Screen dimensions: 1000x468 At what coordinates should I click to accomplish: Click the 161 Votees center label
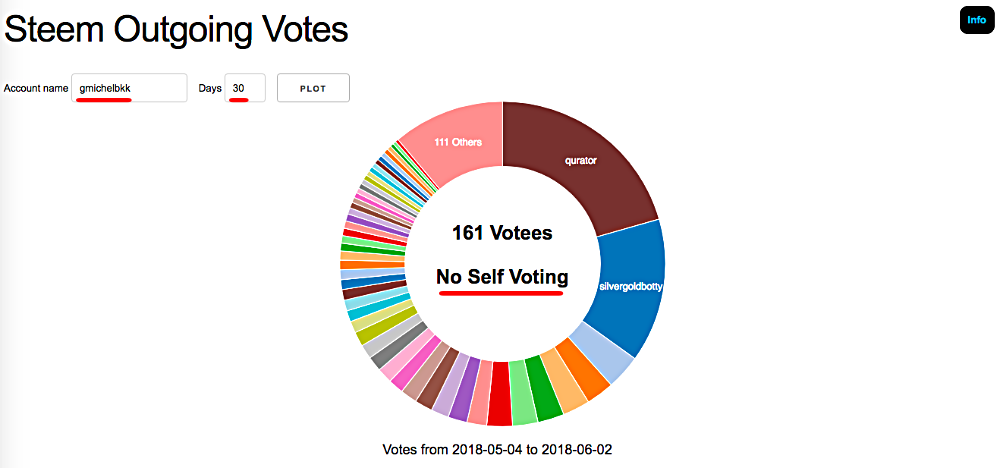(503, 233)
